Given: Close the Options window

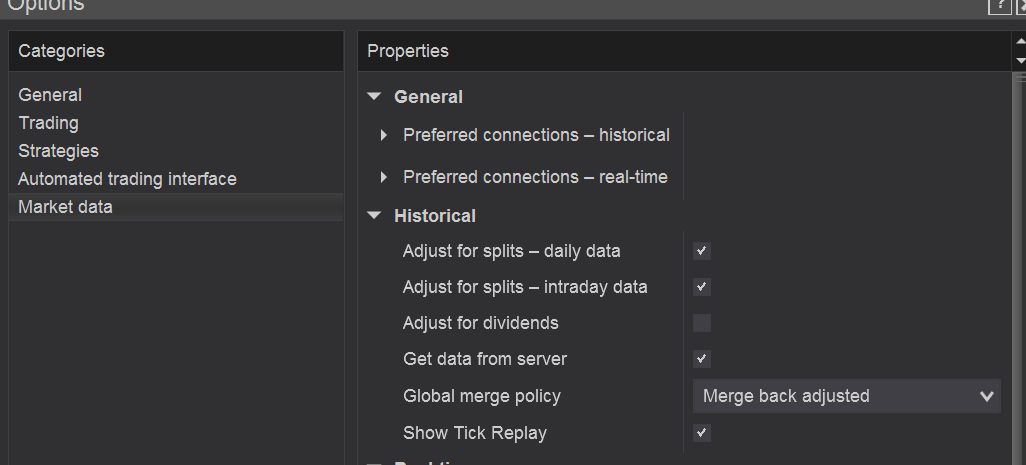Looking at the screenshot, I should tap(1020, 5).
